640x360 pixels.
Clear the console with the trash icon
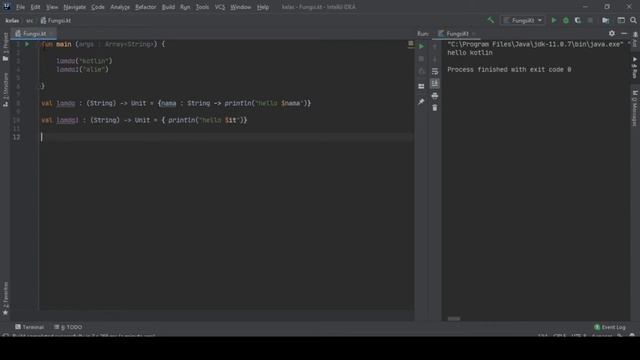tap(435, 108)
